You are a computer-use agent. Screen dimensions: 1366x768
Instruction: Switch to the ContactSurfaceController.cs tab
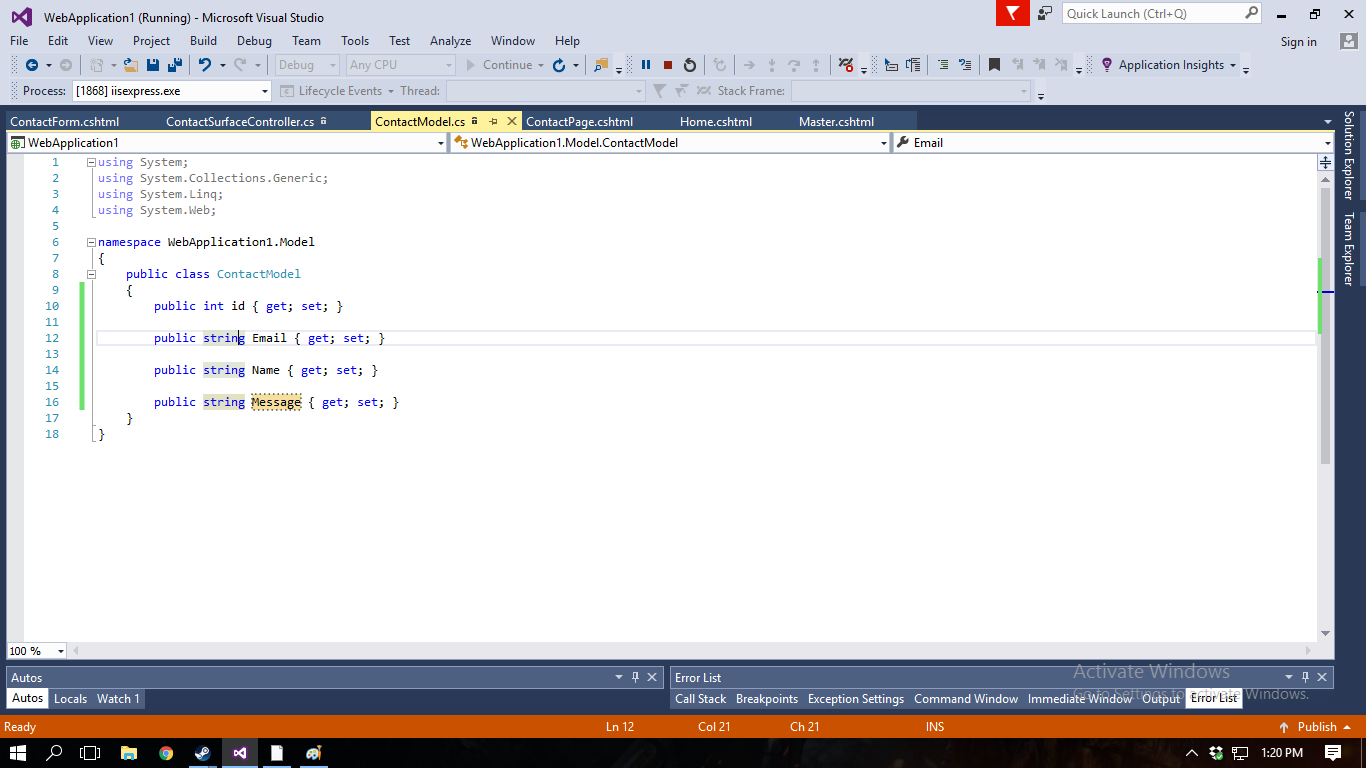coord(240,122)
